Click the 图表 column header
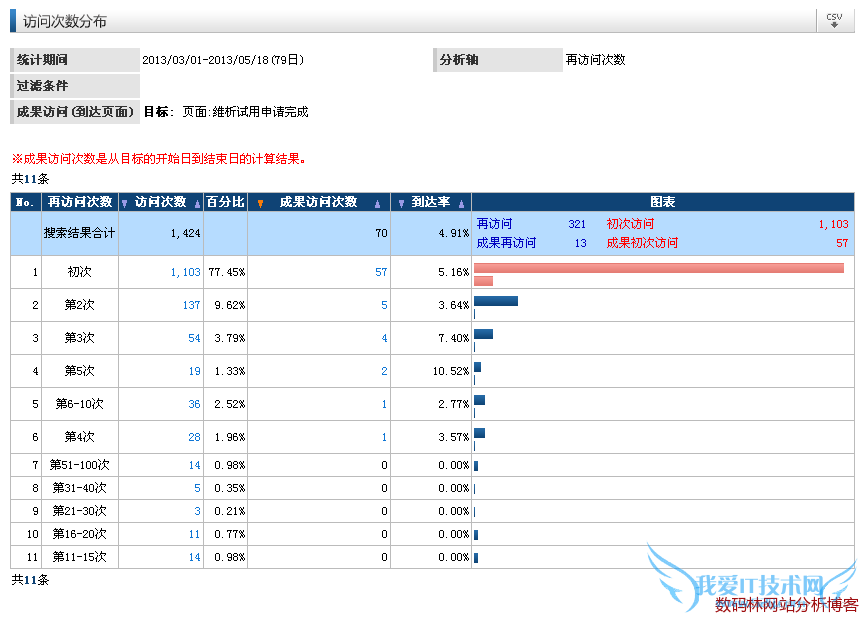Image resolution: width=863 pixels, height=618 pixels. click(662, 202)
